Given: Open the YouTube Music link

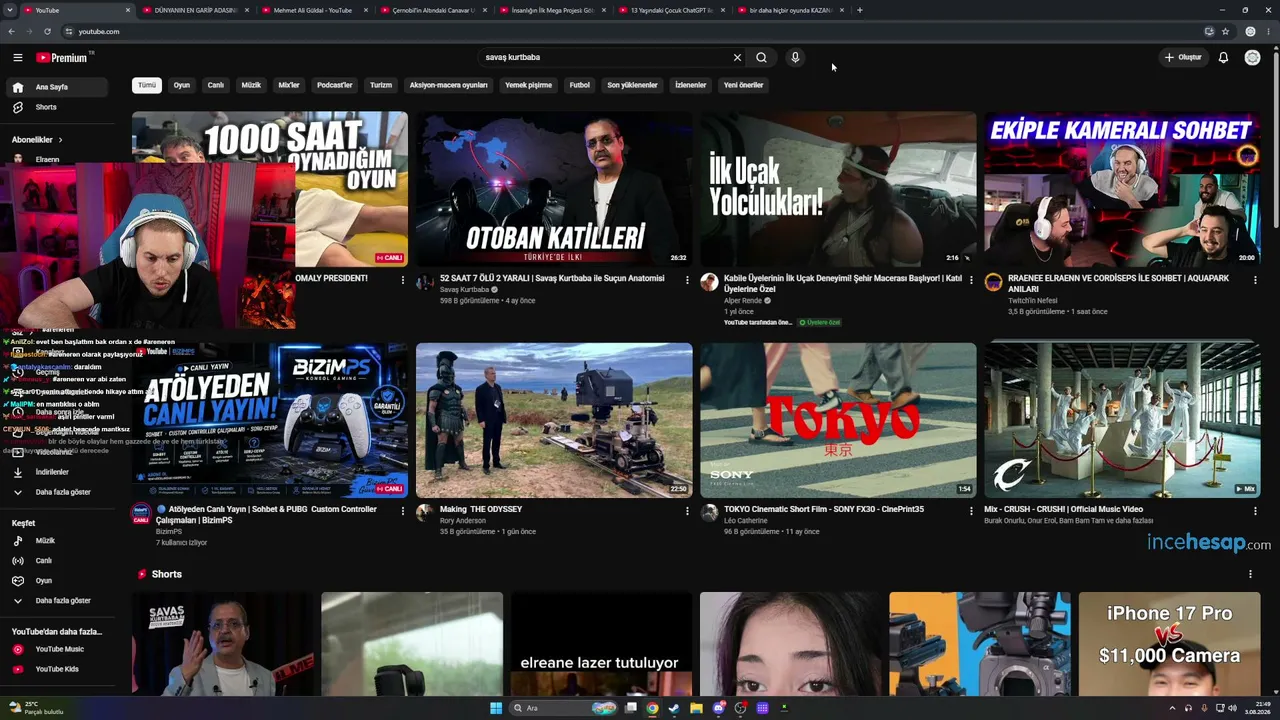Looking at the screenshot, I should (x=58, y=649).
